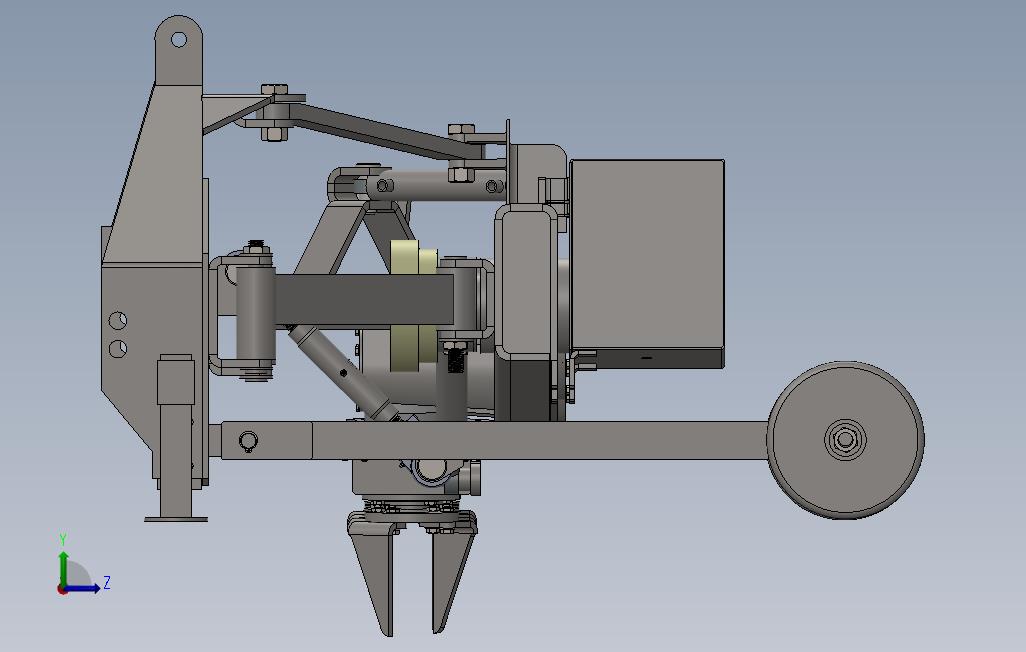Click the Z axis label text
The width and height of the screenshot is (1026, 652).
(x=107, y=582)
